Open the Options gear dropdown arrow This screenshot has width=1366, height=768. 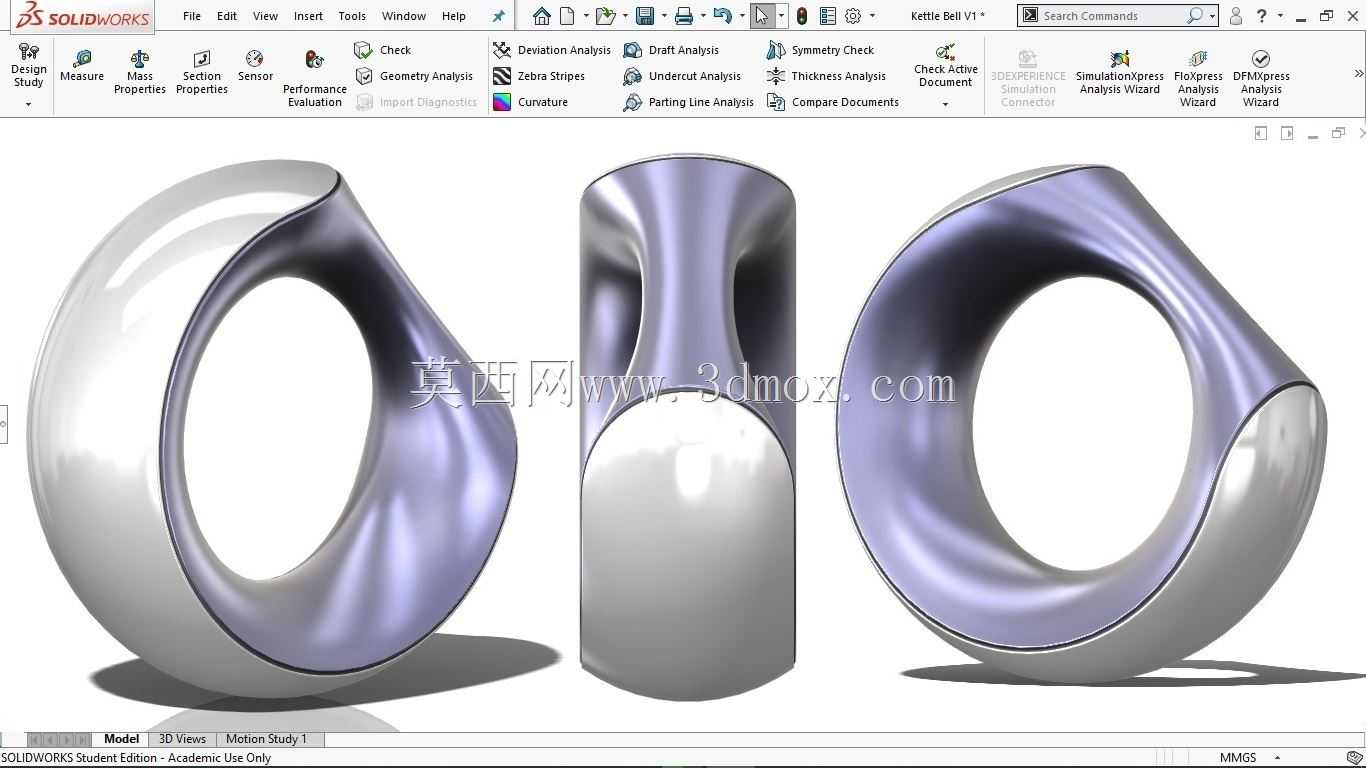872,16
